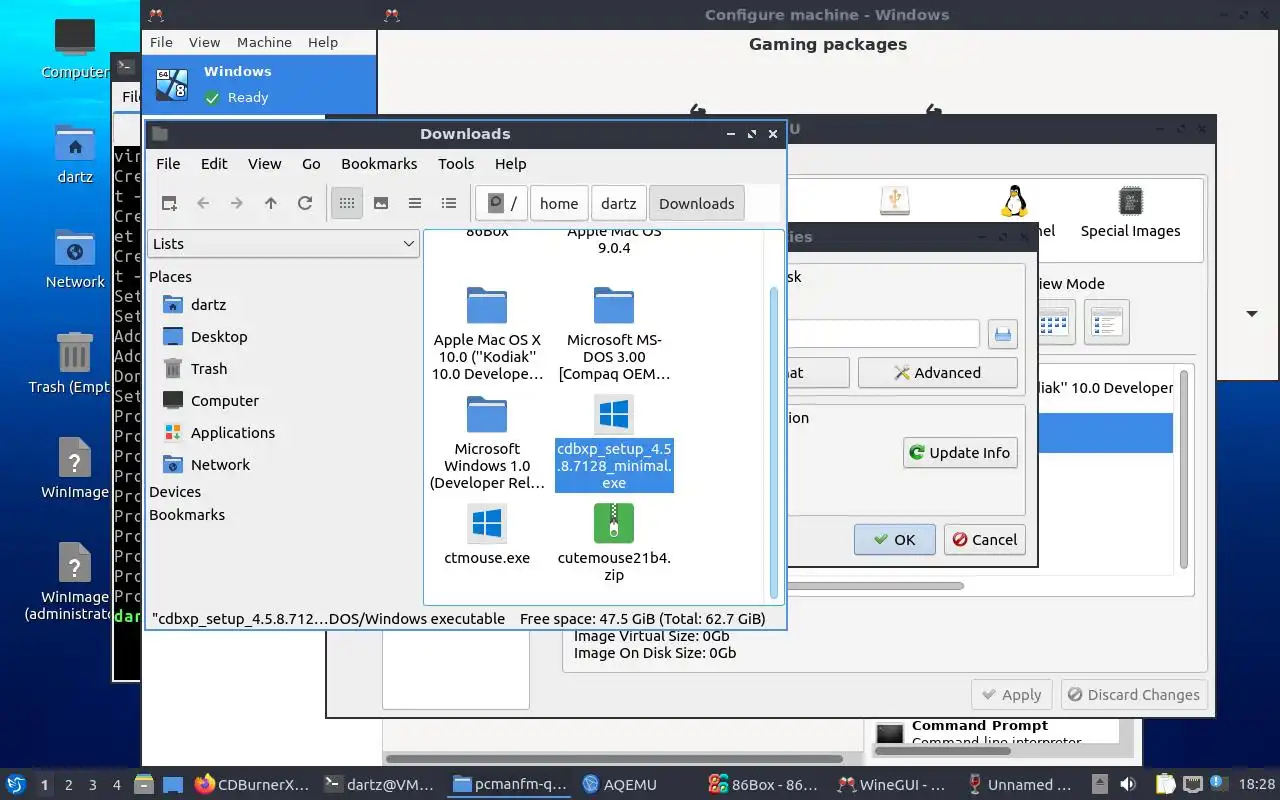Viewport: 1280px width, 800px height.
Task: Click Update Info button
Action: [x=960, y=452]
